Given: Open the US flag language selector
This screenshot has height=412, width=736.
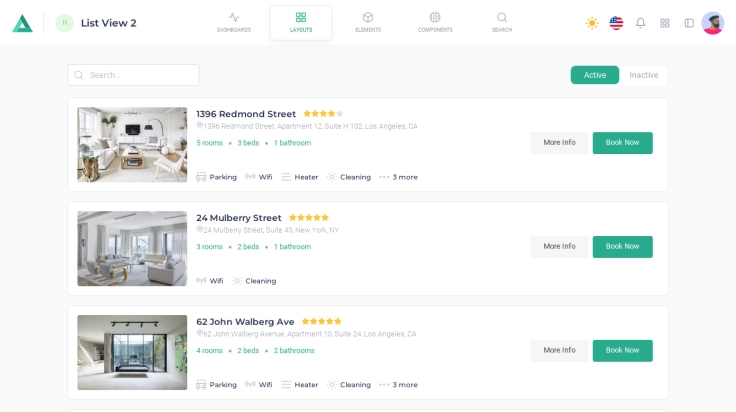Looking at the screenshot, I should 616,23.
